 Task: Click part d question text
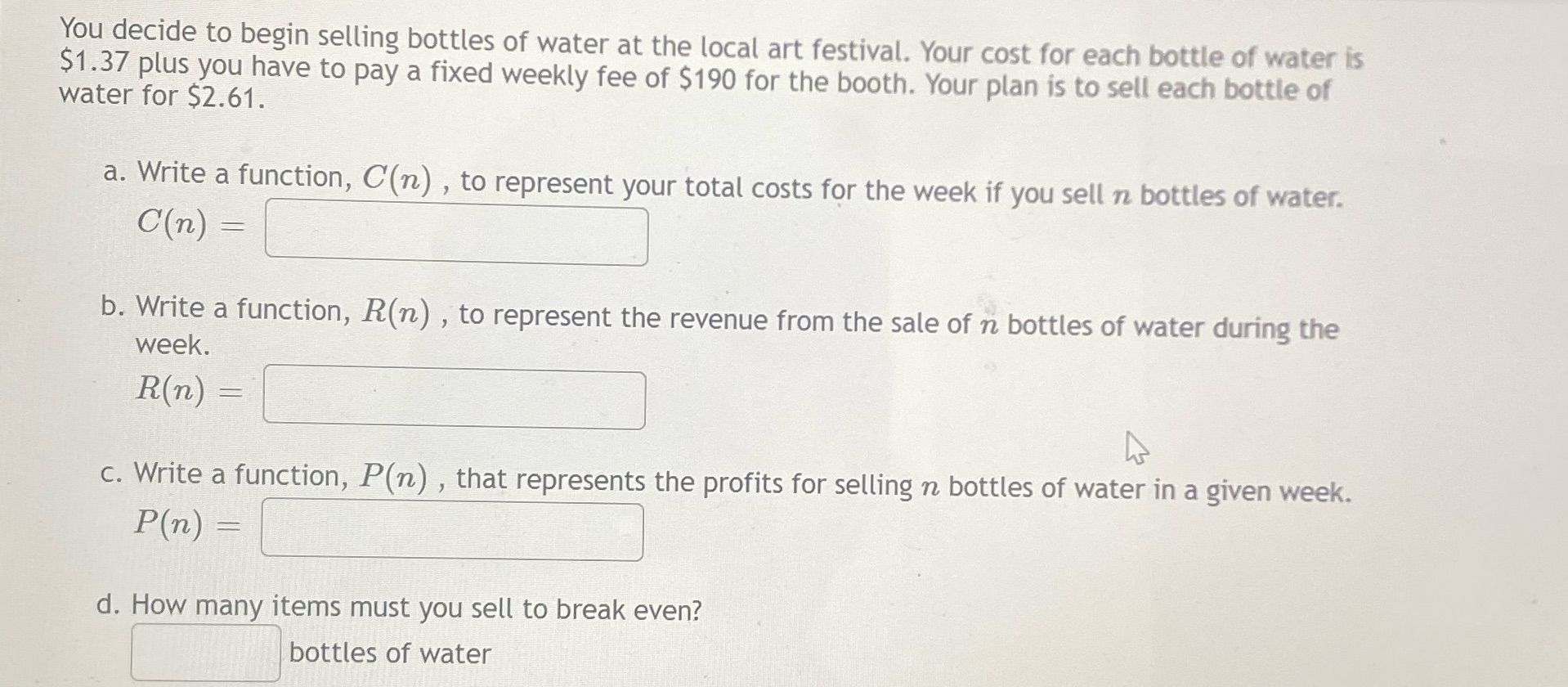401,608
